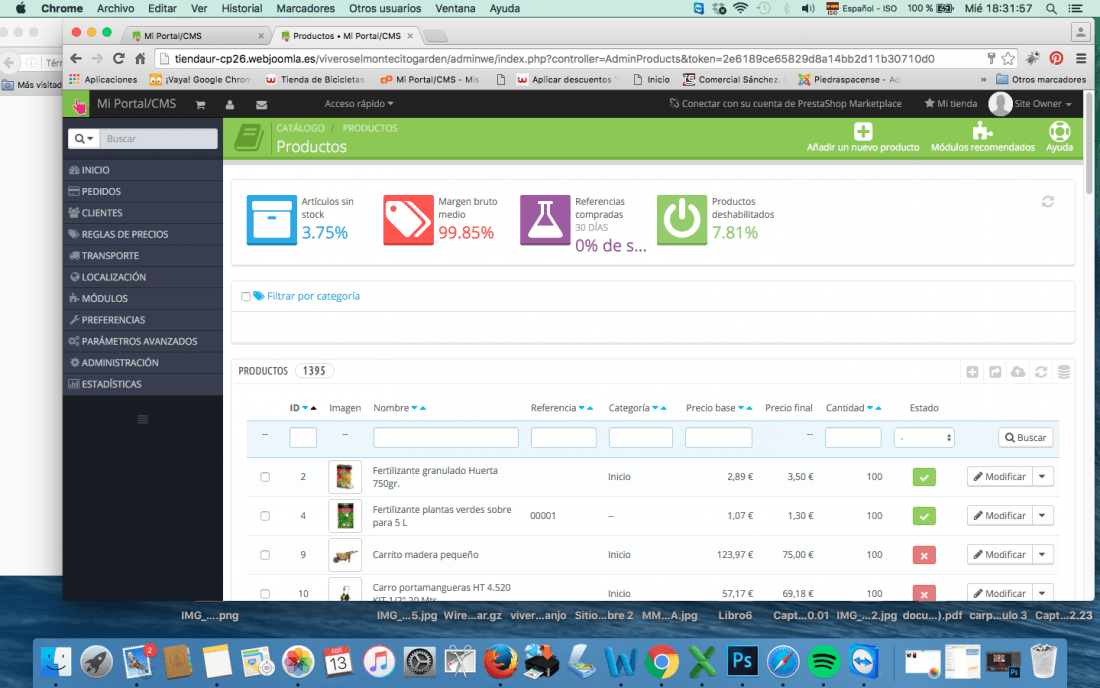Enable product Carro portamangueras status
The width and height of the screenshot is (1100, 688).
924,593
